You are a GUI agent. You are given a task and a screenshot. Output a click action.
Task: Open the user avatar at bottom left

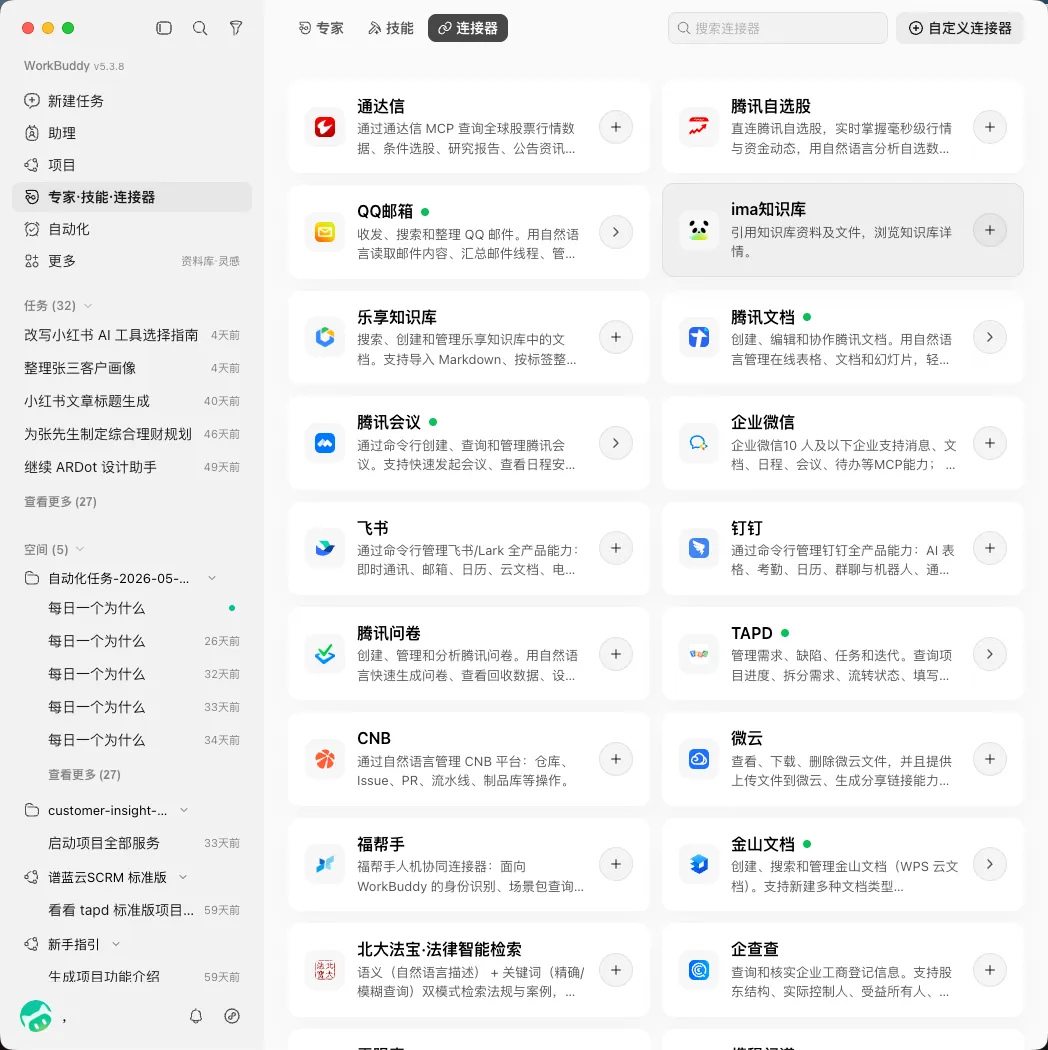36,1016
